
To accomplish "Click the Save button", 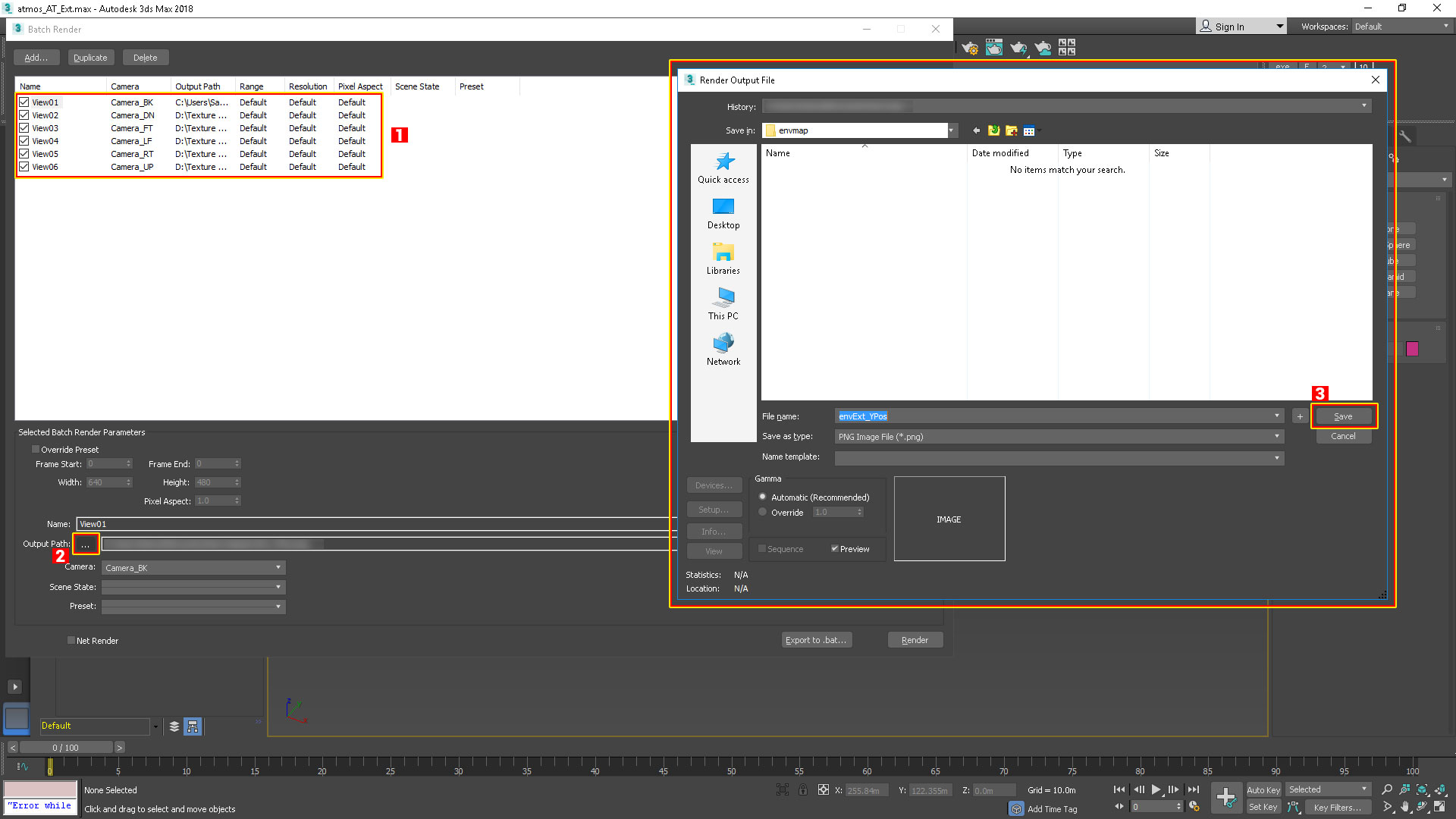I will click(1343, 416).
